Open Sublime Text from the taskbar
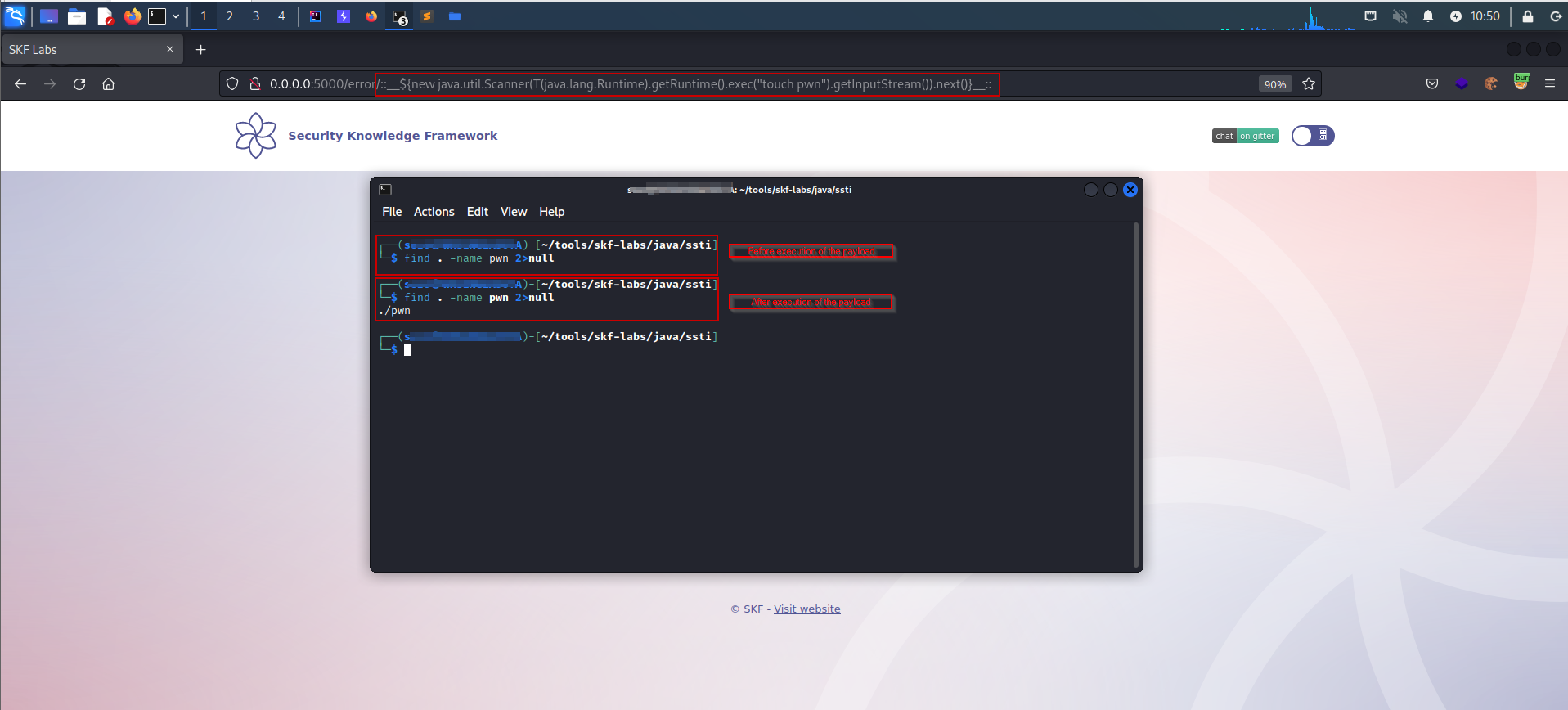The height and width of the screenshot is (710, 1568). coord(426,16)
